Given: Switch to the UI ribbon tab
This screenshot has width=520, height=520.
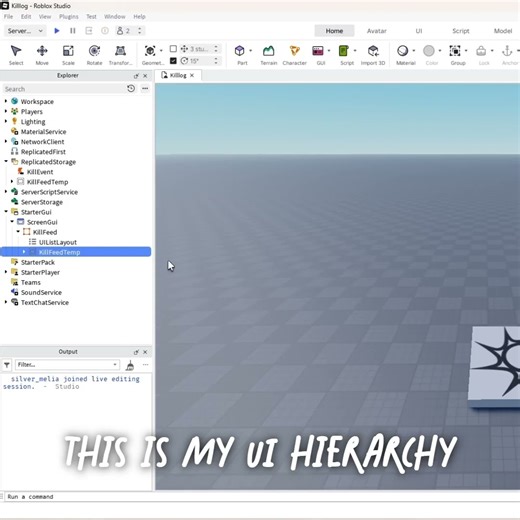Looking at the screenshot, I should 419,31.
